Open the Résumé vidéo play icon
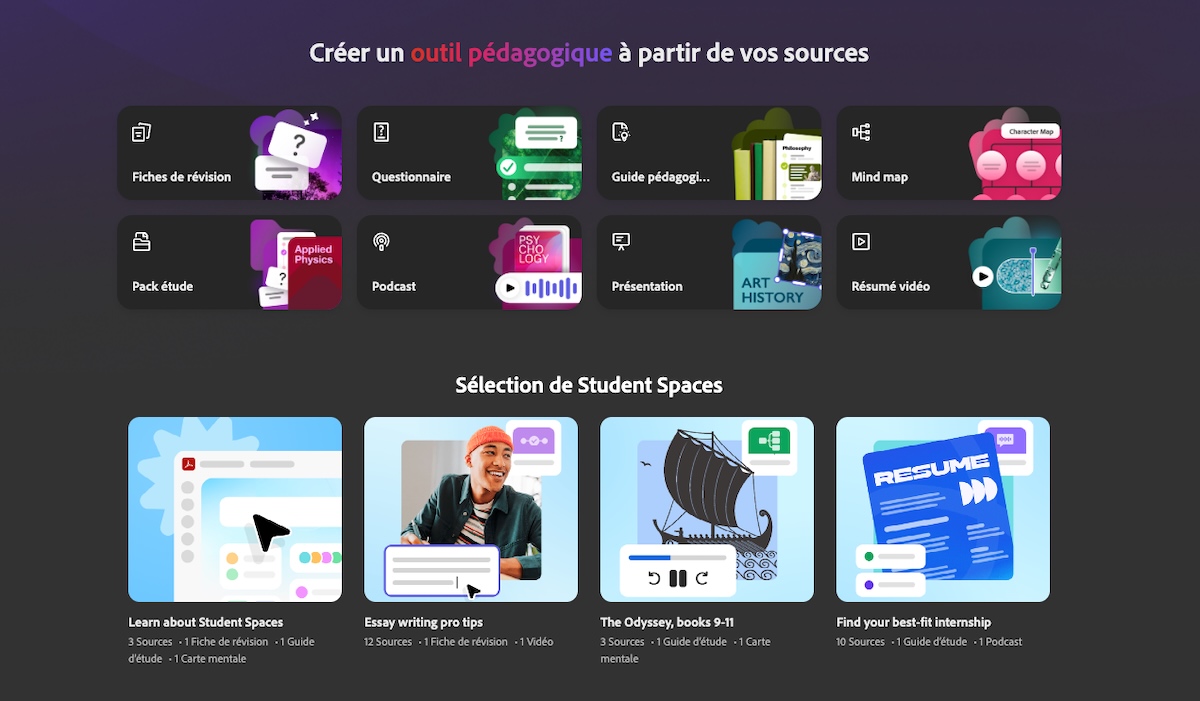 pos(861,241)
